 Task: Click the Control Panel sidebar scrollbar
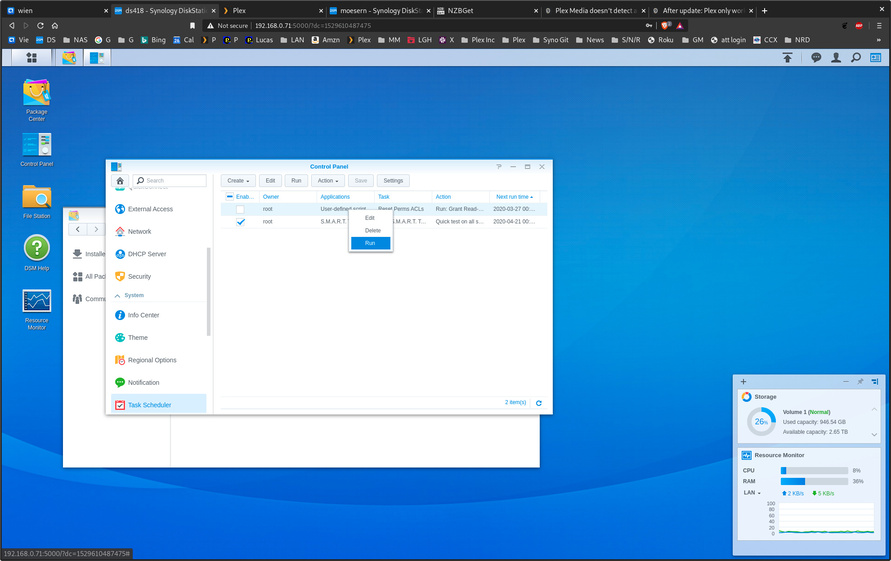point(209,292)
